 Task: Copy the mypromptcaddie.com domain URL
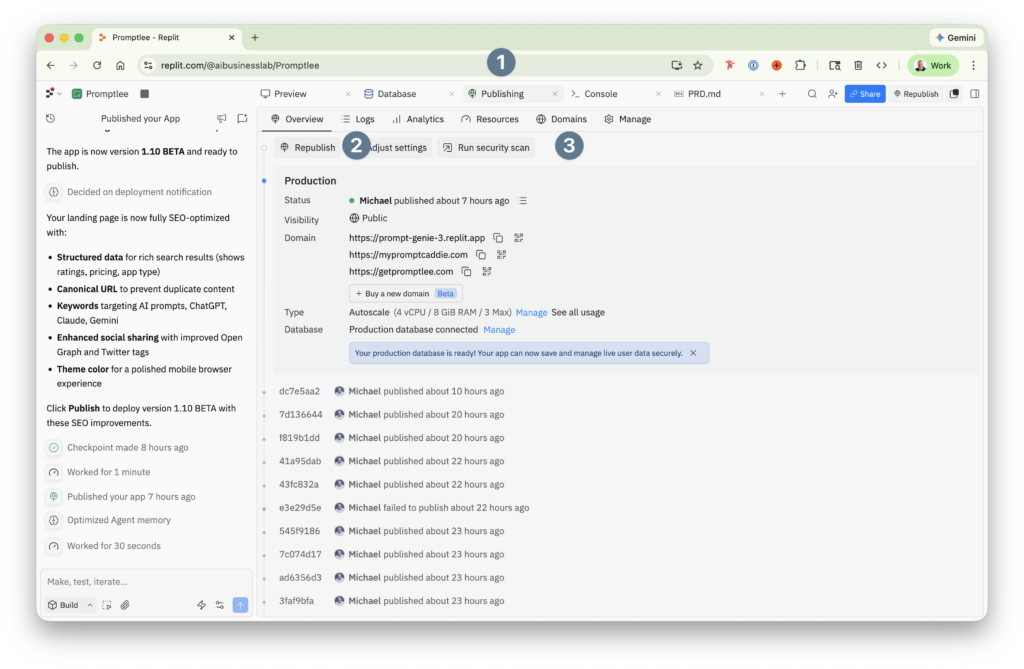[481, 255]
